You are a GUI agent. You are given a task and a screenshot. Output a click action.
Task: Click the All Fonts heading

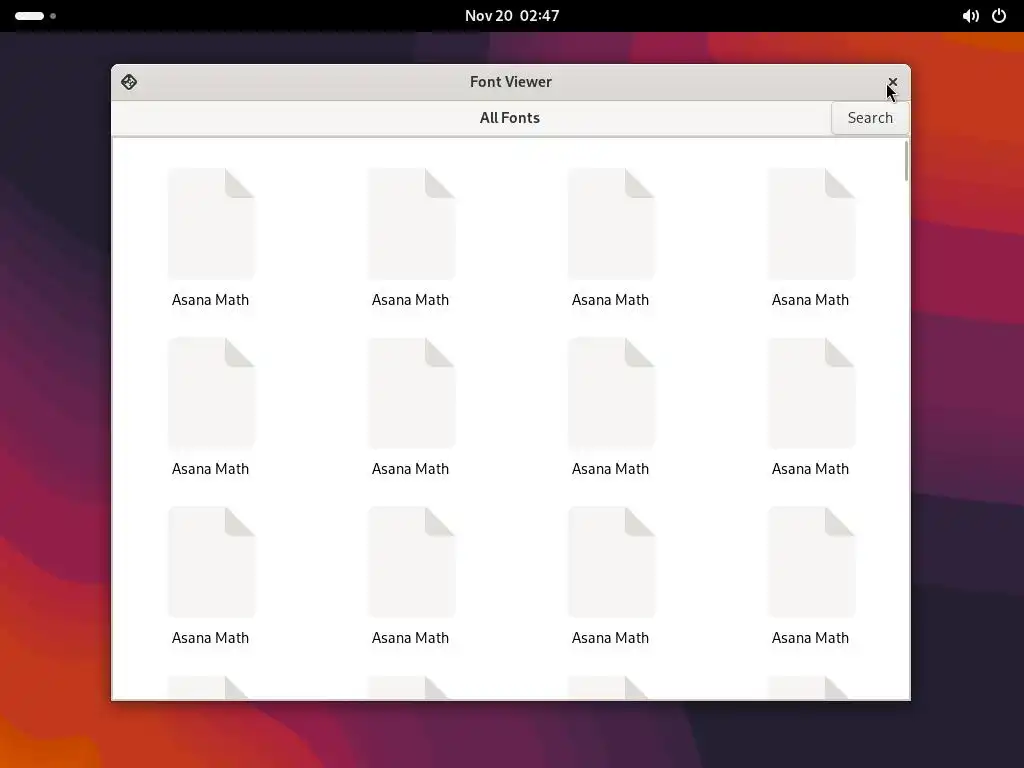509,118
